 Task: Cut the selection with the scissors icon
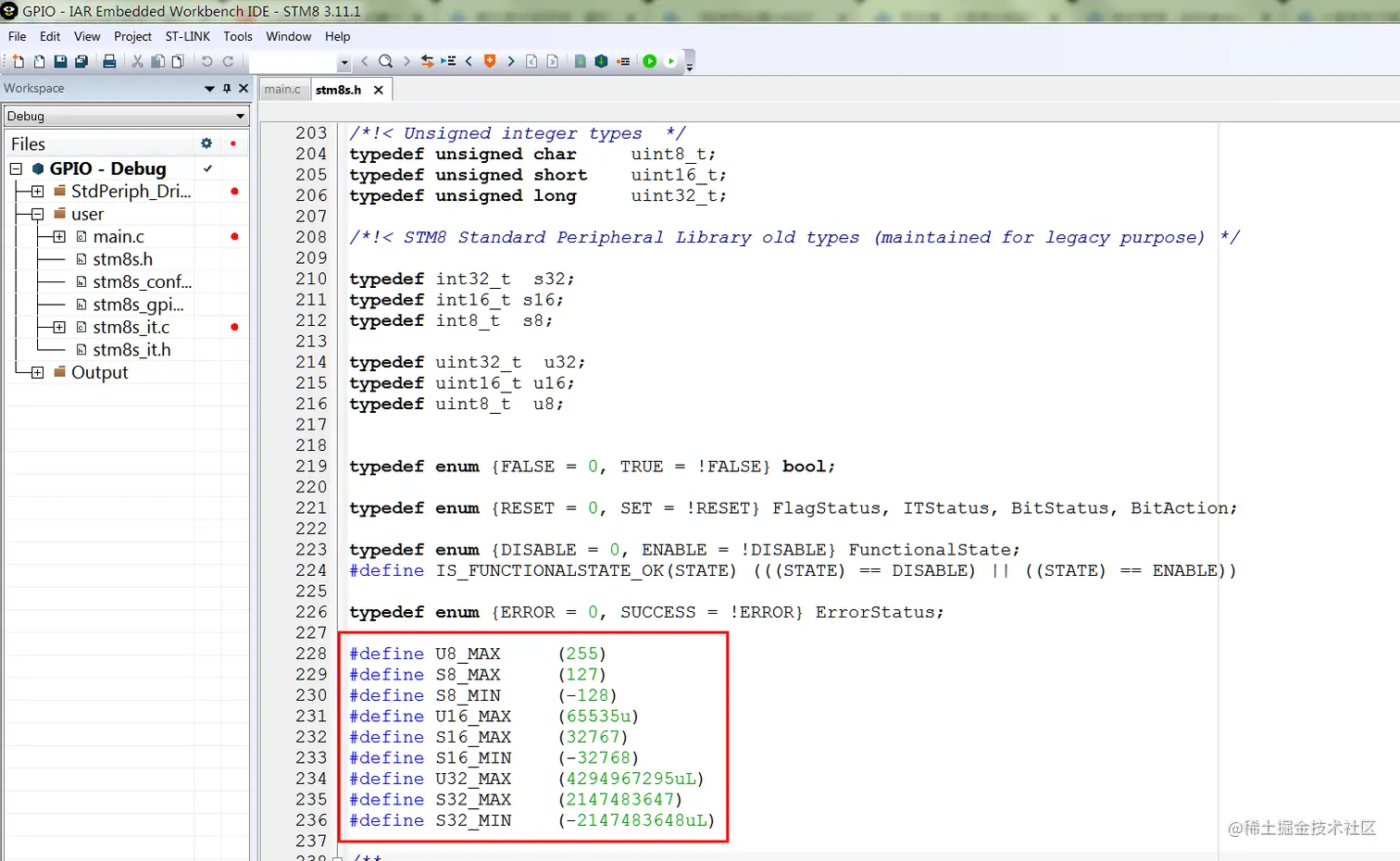(x=137, y=61)
